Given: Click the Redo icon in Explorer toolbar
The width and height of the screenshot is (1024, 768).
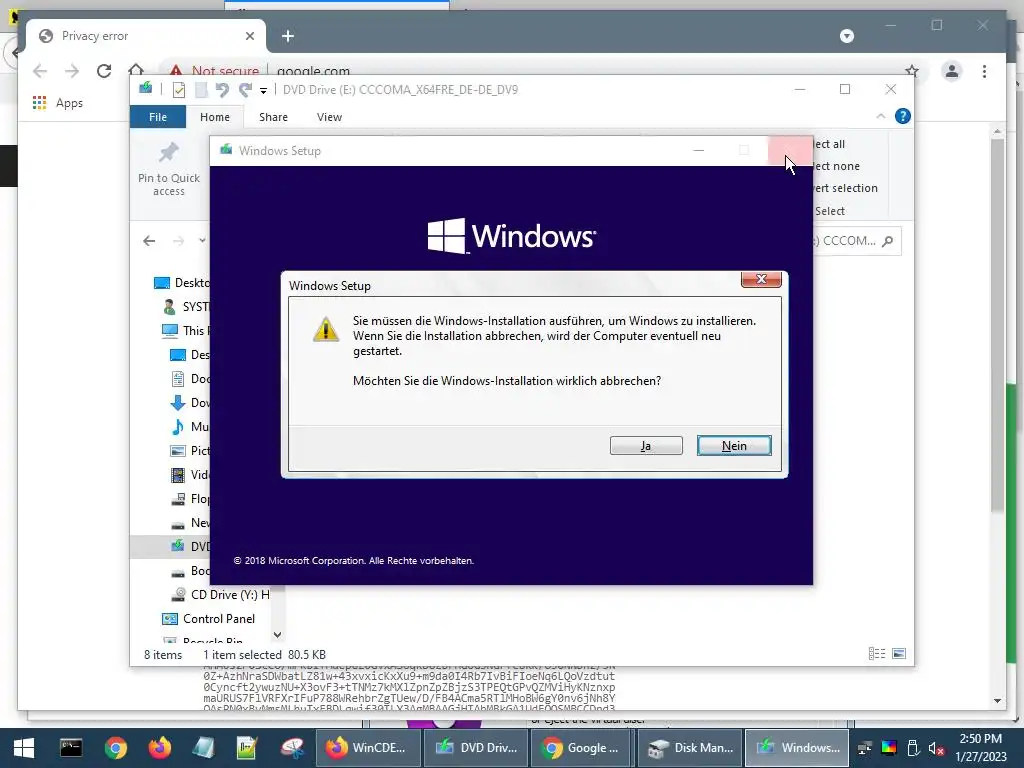Looking at the screenshot, I should (245, 89).
